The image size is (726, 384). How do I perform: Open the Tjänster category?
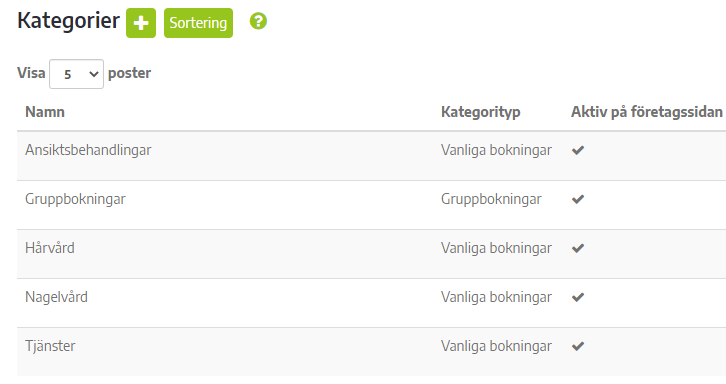[50, 346]
